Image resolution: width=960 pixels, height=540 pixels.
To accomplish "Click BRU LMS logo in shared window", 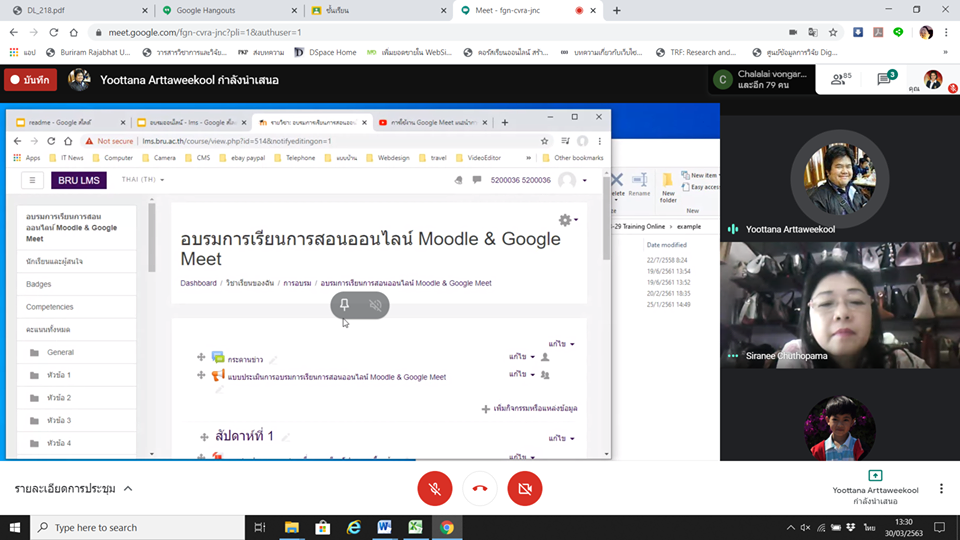I will [x=78, y=180].
